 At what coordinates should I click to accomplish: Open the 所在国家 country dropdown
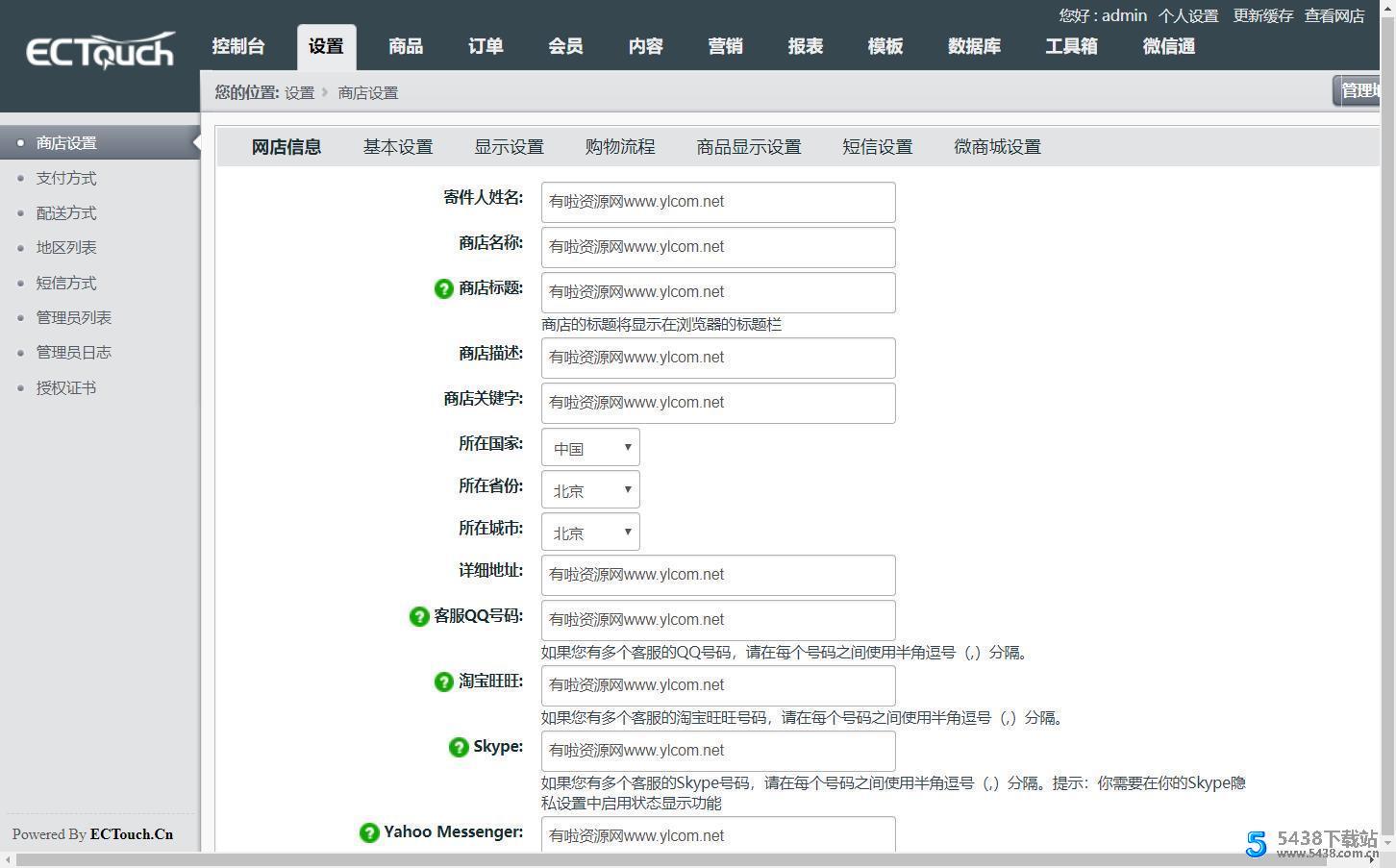tap(590, 448)
